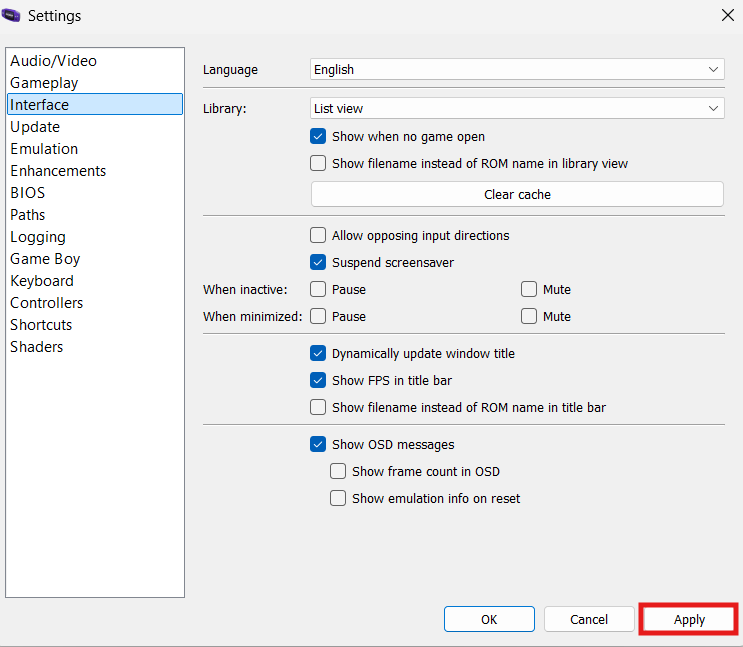Select the Interface category in sidebar
The width and height of the screenshot is (743, 647).
point(95,104)
